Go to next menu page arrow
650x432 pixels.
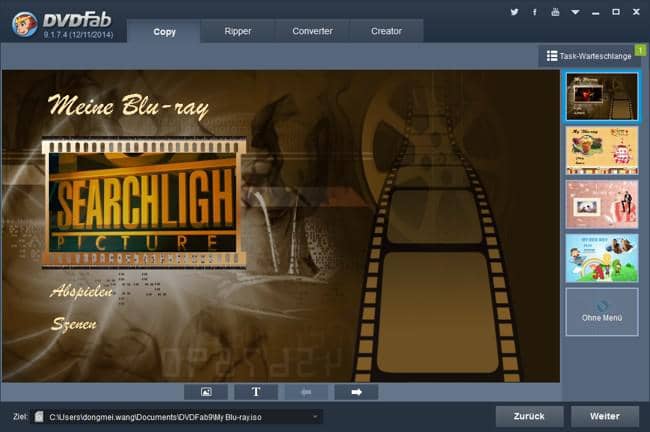pos(356,392)
